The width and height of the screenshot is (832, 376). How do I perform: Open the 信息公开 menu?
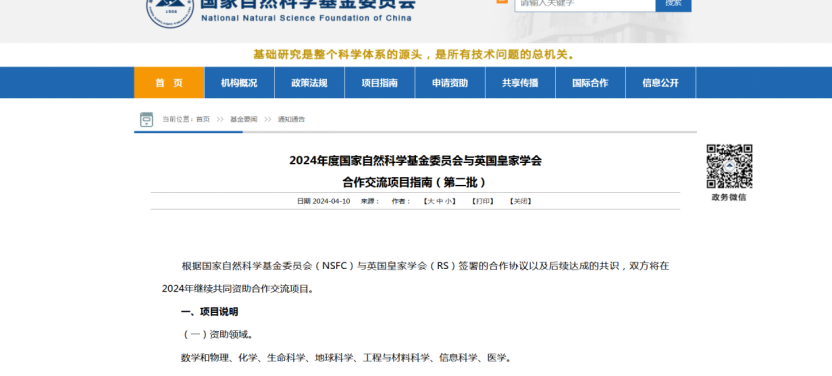(661, 83)
